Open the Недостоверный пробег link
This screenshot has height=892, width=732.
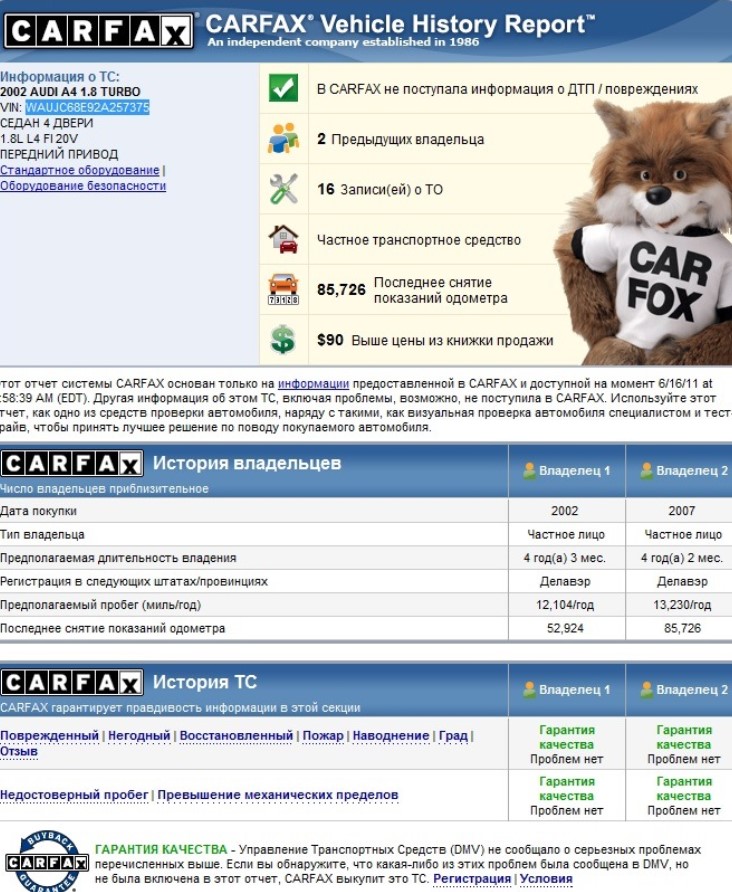pyautogui.click(x=74, y=795)
